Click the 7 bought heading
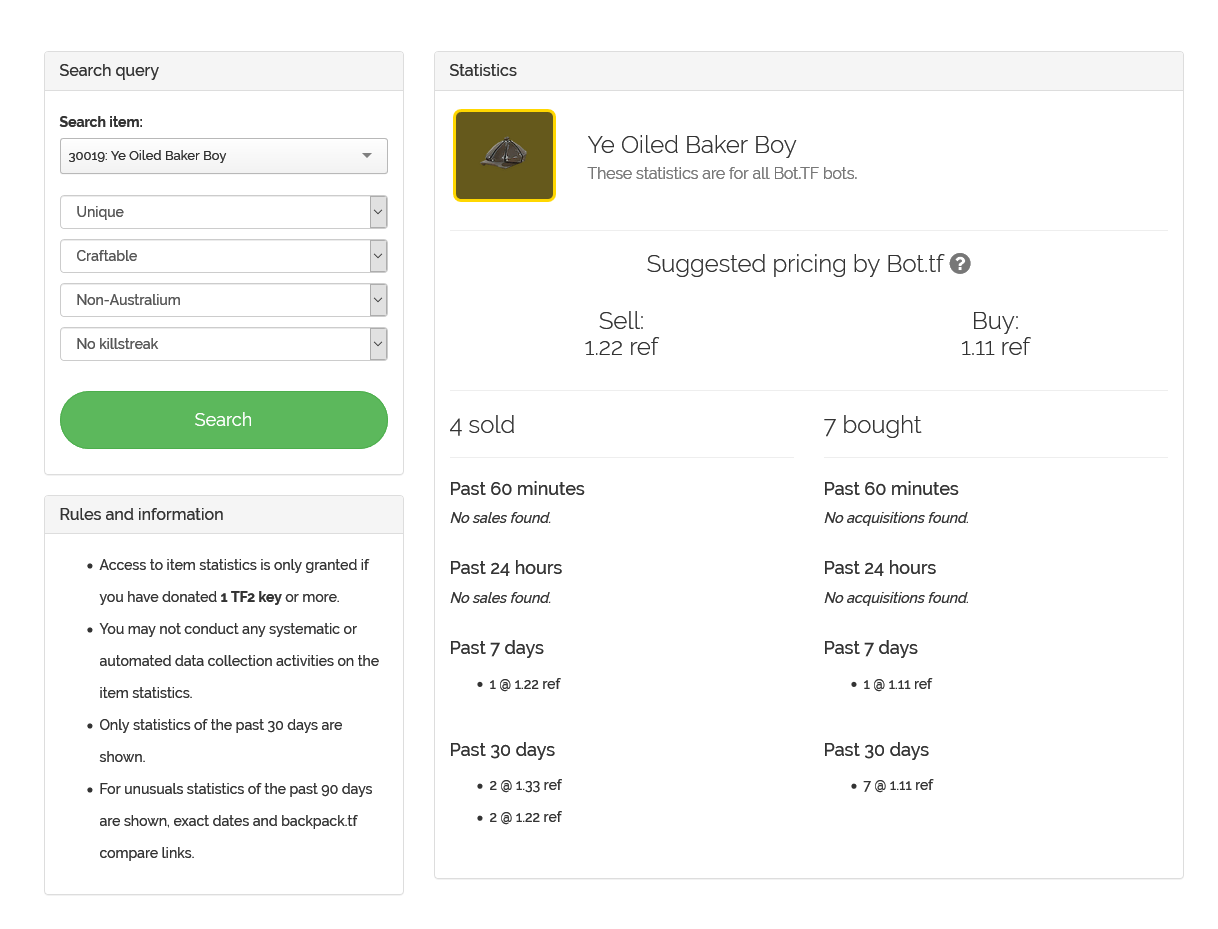1218x929 pixels. (872, 425)
